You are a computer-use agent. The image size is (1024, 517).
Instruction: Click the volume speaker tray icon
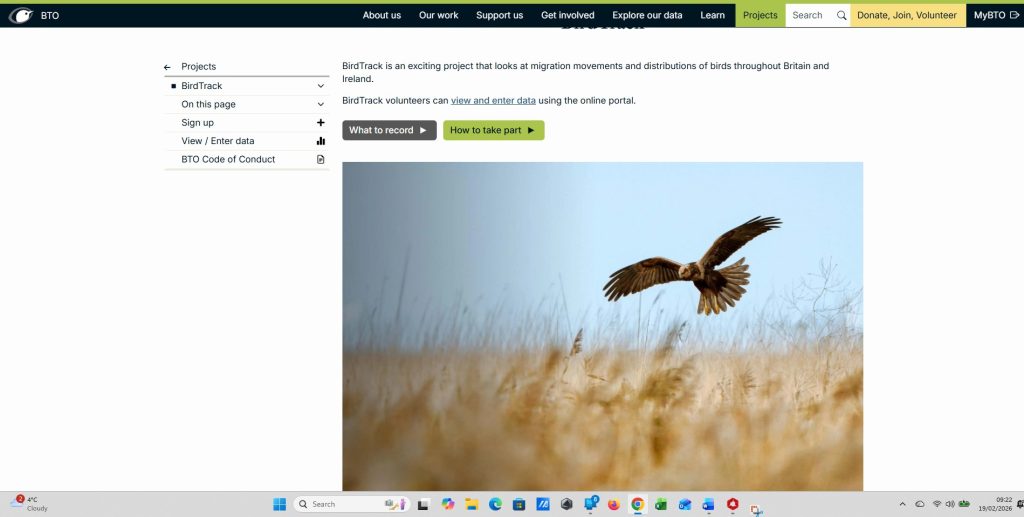pos(950,504)
